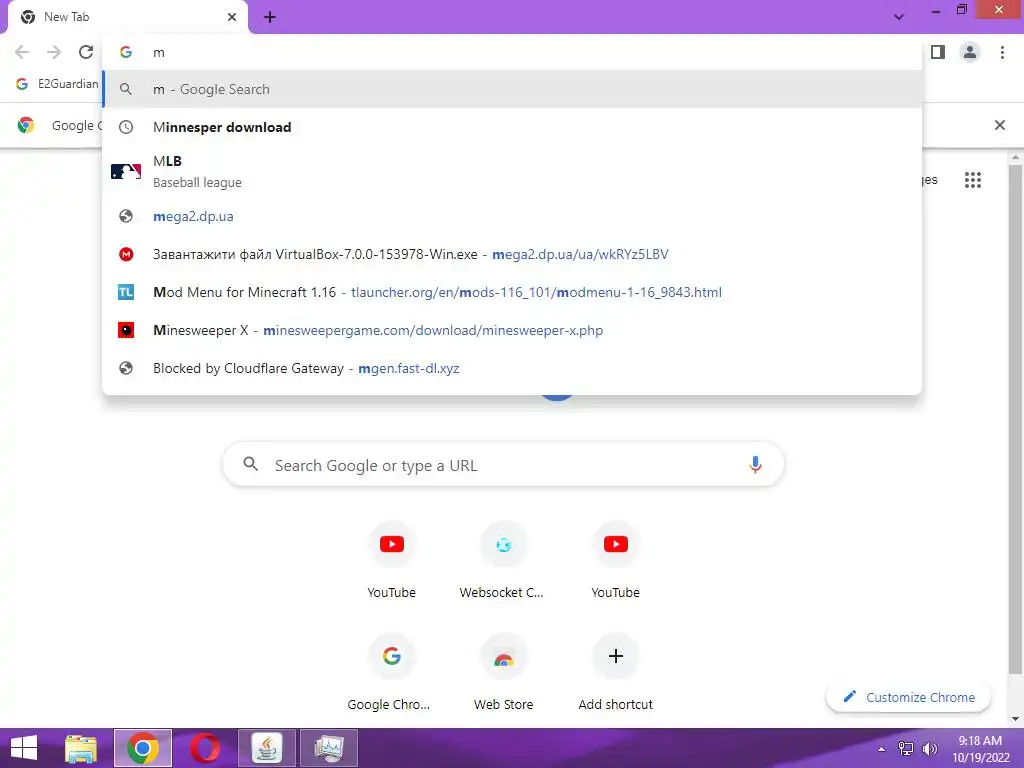Open the tab search chevron
The image size is (1024, 768).
pos(899,17)
